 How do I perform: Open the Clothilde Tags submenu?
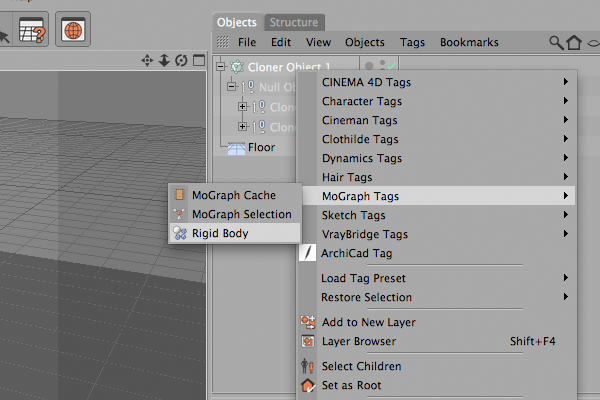(x=436, y=139)
